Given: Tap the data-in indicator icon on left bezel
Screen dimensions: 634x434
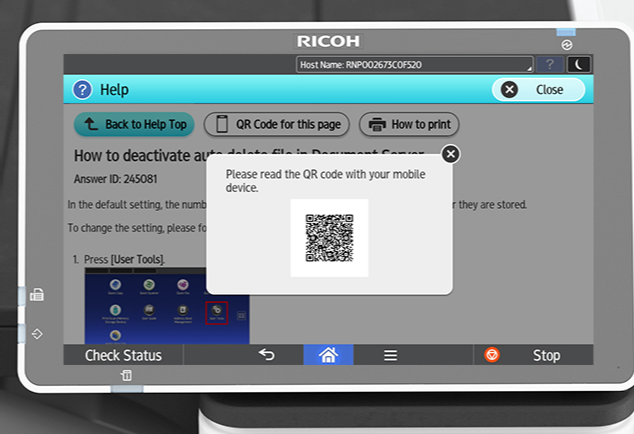Looking at the screenshot, I should coord(37,334).
